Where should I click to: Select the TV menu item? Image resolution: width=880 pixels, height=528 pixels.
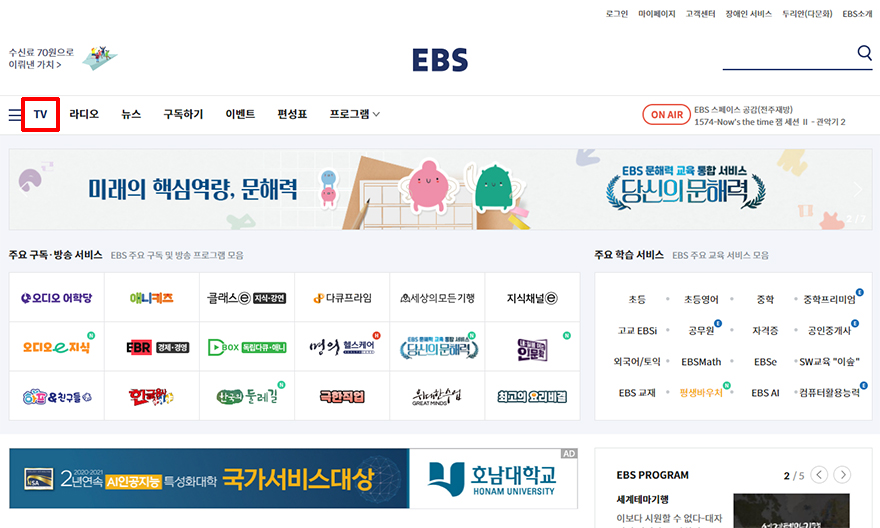(x=40, y=114)
